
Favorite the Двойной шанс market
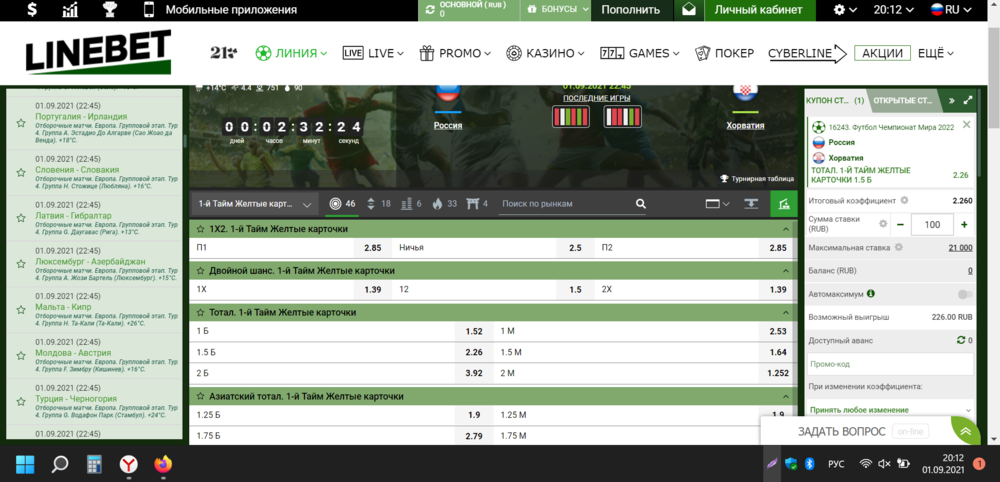pos(200,271)
